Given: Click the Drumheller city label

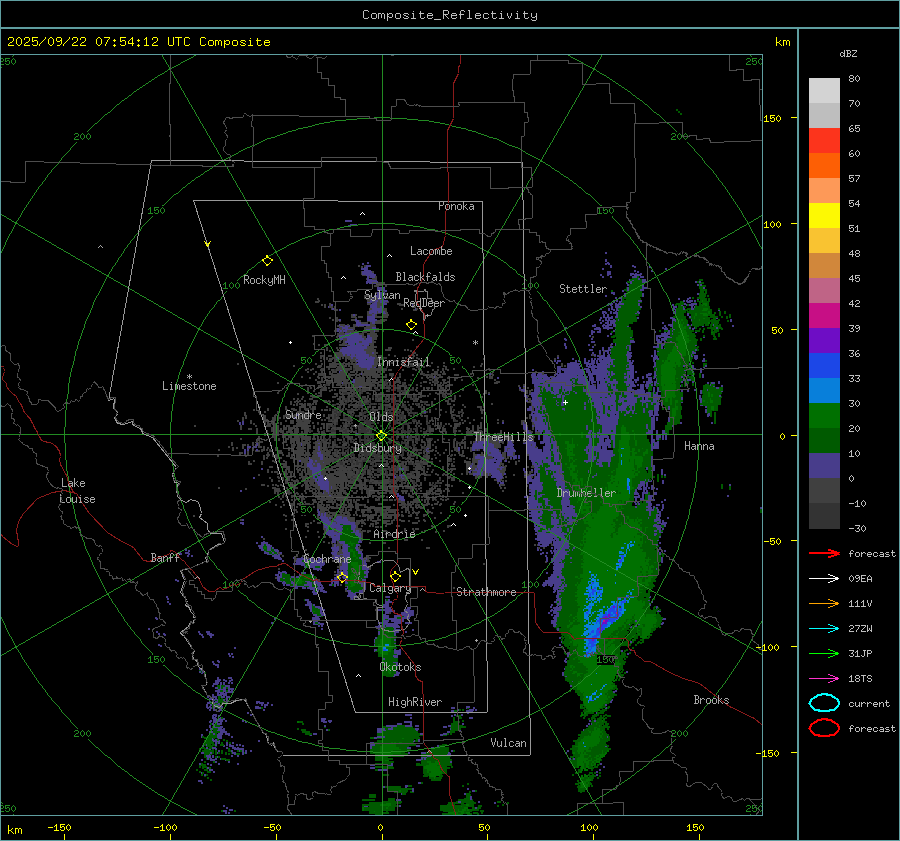Looking at the screenshot, I should [586, 493].
